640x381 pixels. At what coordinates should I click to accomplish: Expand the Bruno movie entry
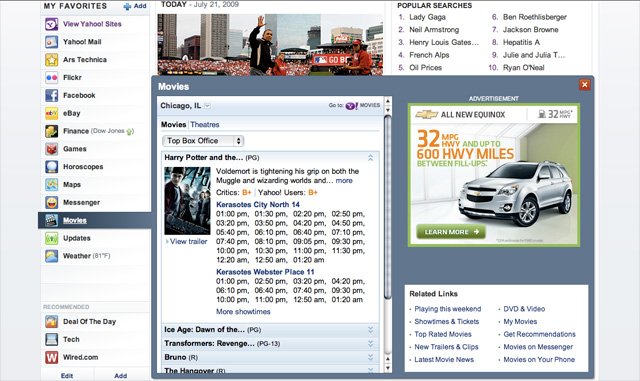[370, 357]
